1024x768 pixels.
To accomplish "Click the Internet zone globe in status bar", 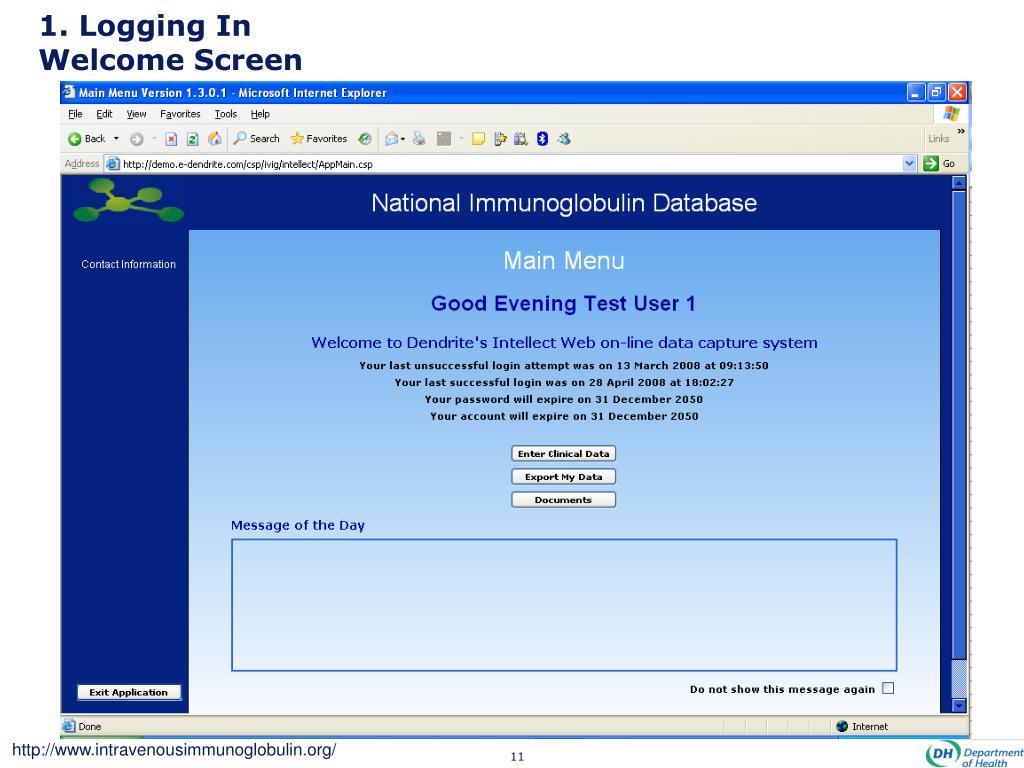I will pyautogui.click(x=842, y=726).
